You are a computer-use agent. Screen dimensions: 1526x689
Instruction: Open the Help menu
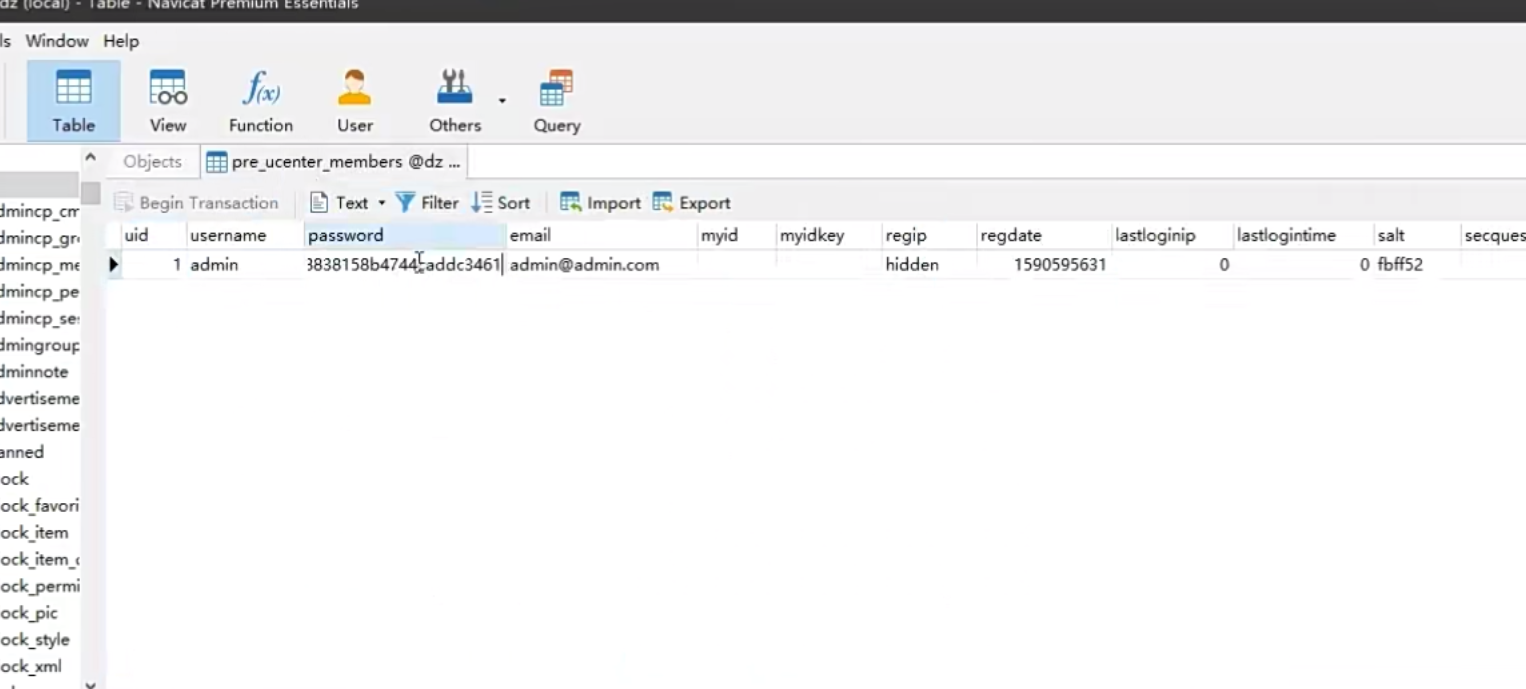point(121,41)
